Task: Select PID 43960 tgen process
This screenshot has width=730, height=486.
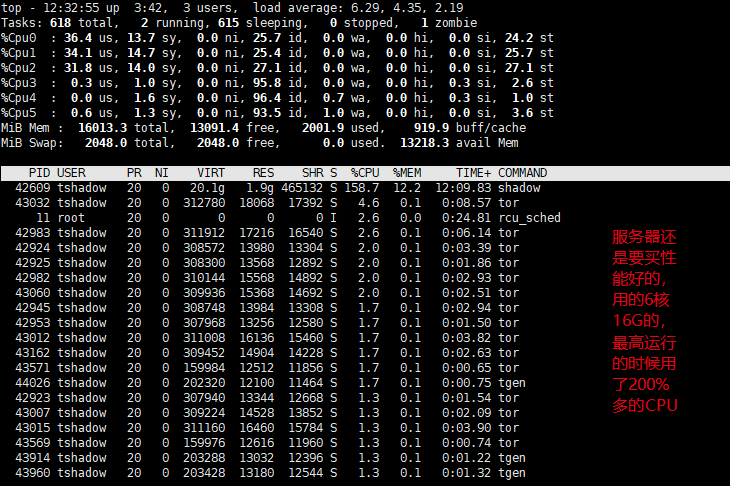Action: tap(33, 472)
